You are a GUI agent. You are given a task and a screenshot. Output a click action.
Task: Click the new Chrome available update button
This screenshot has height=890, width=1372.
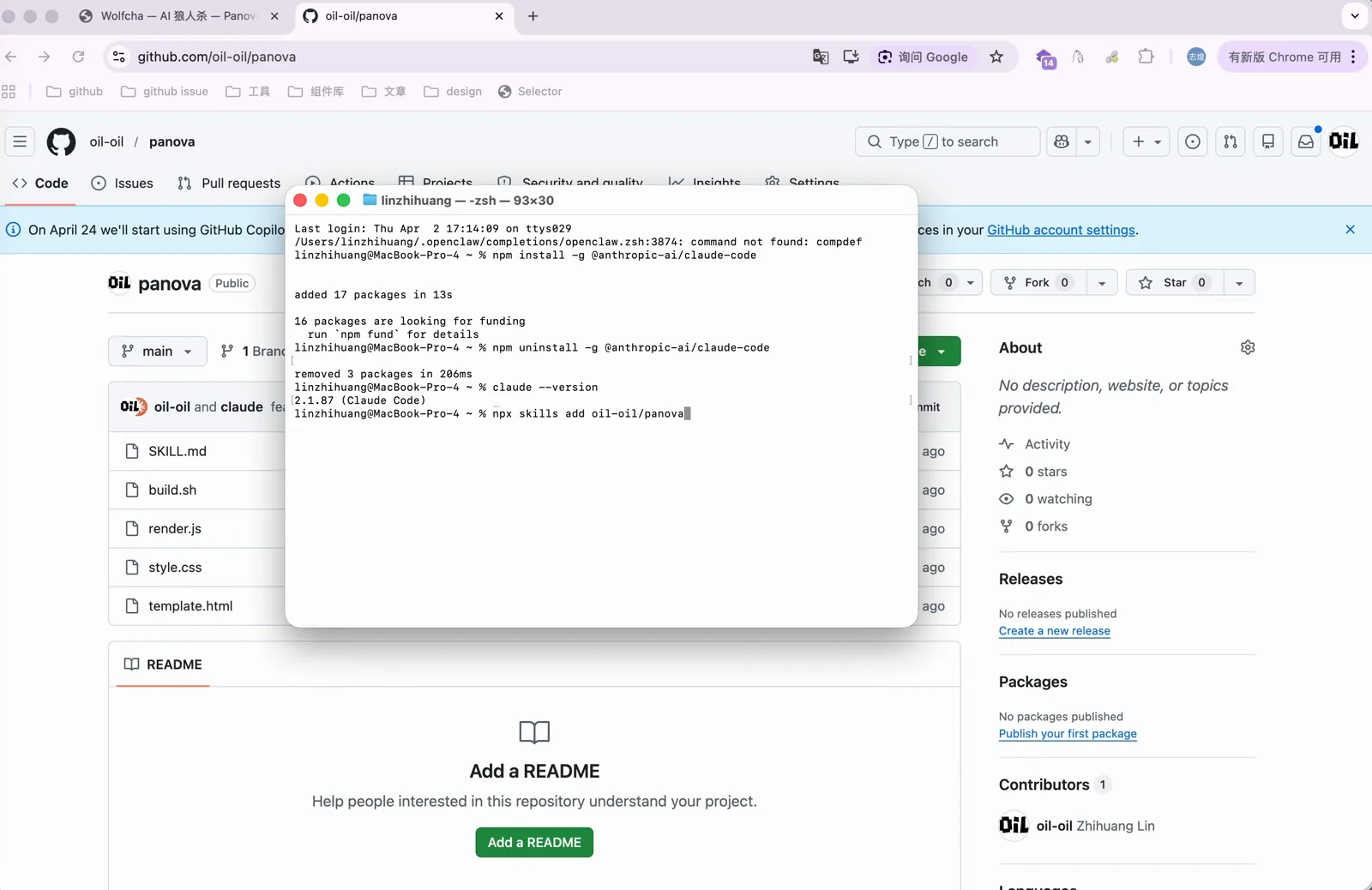1291,57
